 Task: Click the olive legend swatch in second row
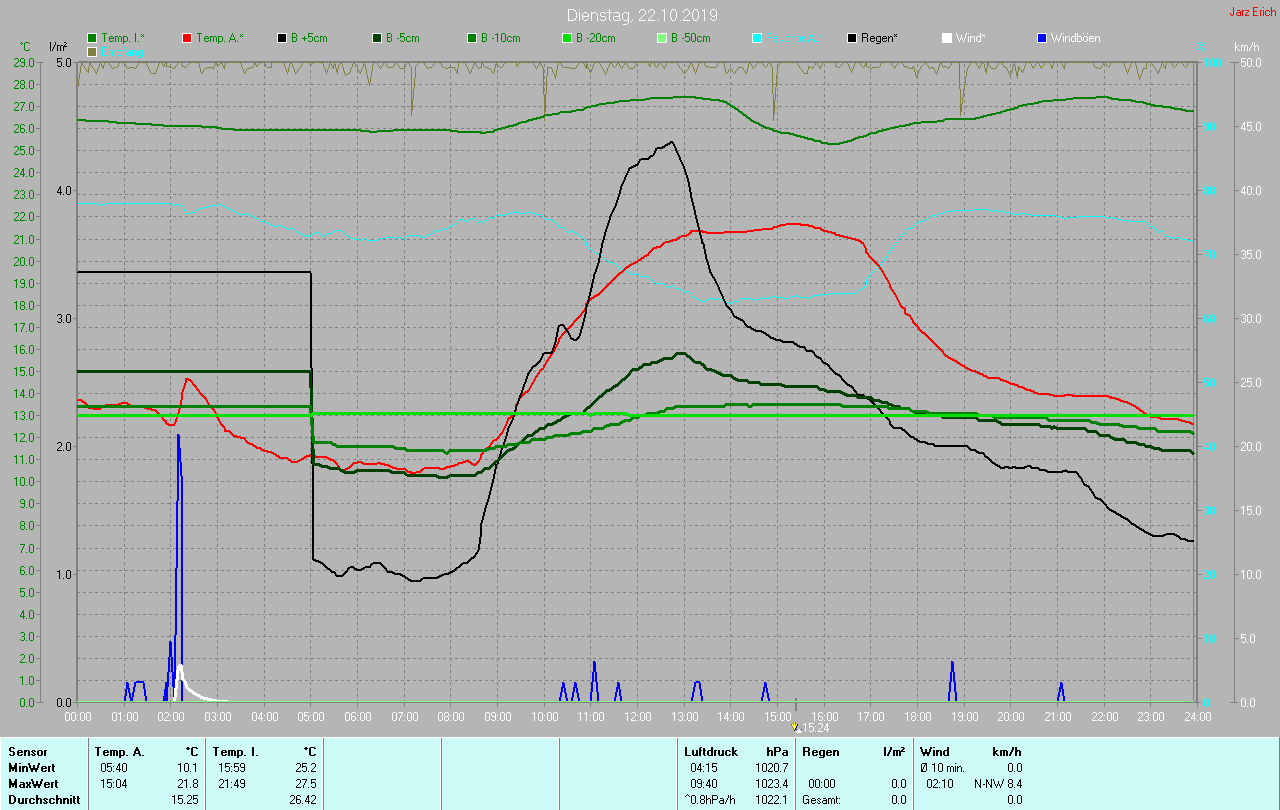pos(93,51)
